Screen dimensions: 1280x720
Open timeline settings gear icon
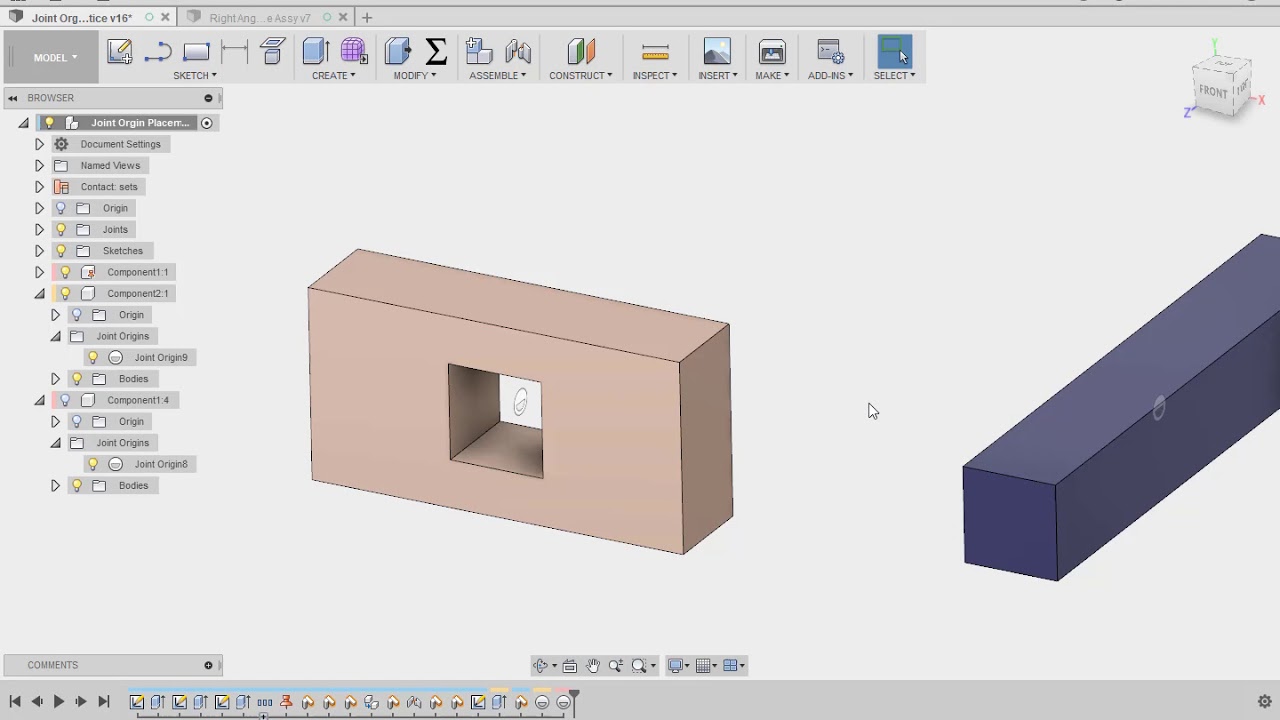coord(1264,702)
